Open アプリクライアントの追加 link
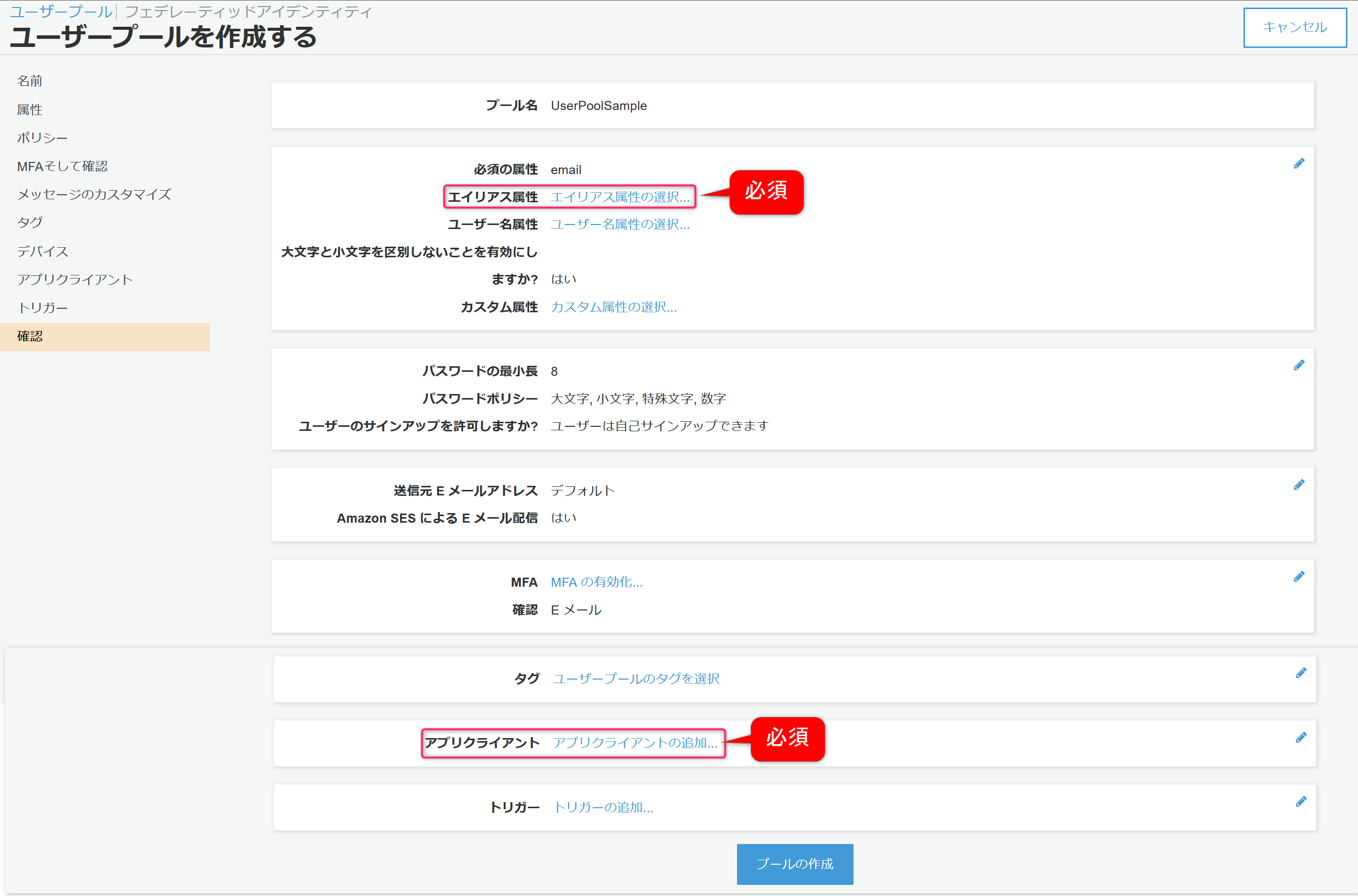Screen dimensions: 1358x896 [635, 743]
